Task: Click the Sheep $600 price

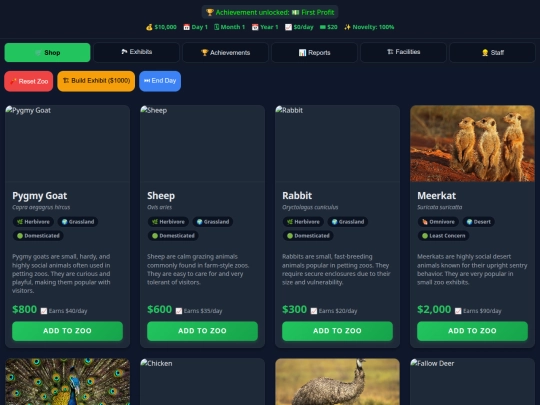Action: point(159,309)
